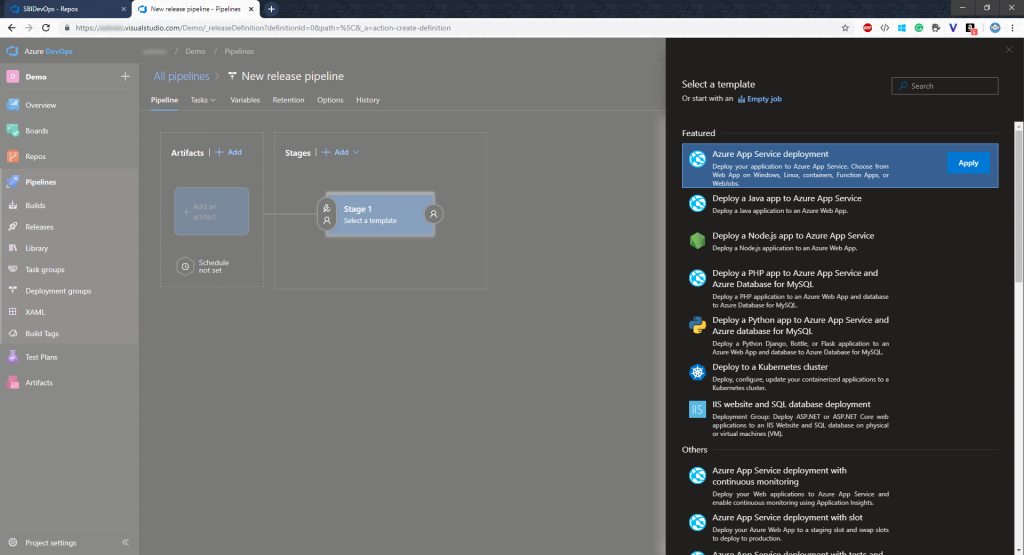Click post-deployment conditions icon on Stage 1
The width and height of the screenshot is (1024, 555).
click(x=433, y=214)
